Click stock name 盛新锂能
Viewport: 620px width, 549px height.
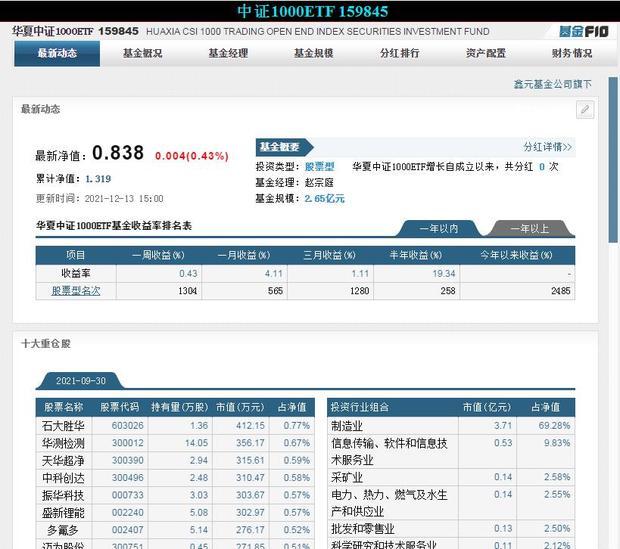coord(63,513)
